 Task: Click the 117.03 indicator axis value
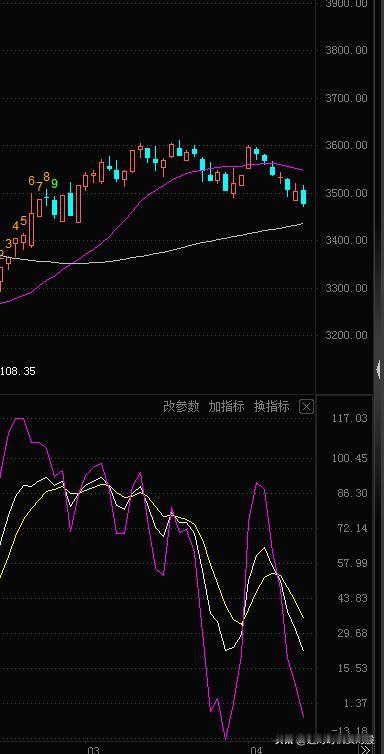(349, 418)
